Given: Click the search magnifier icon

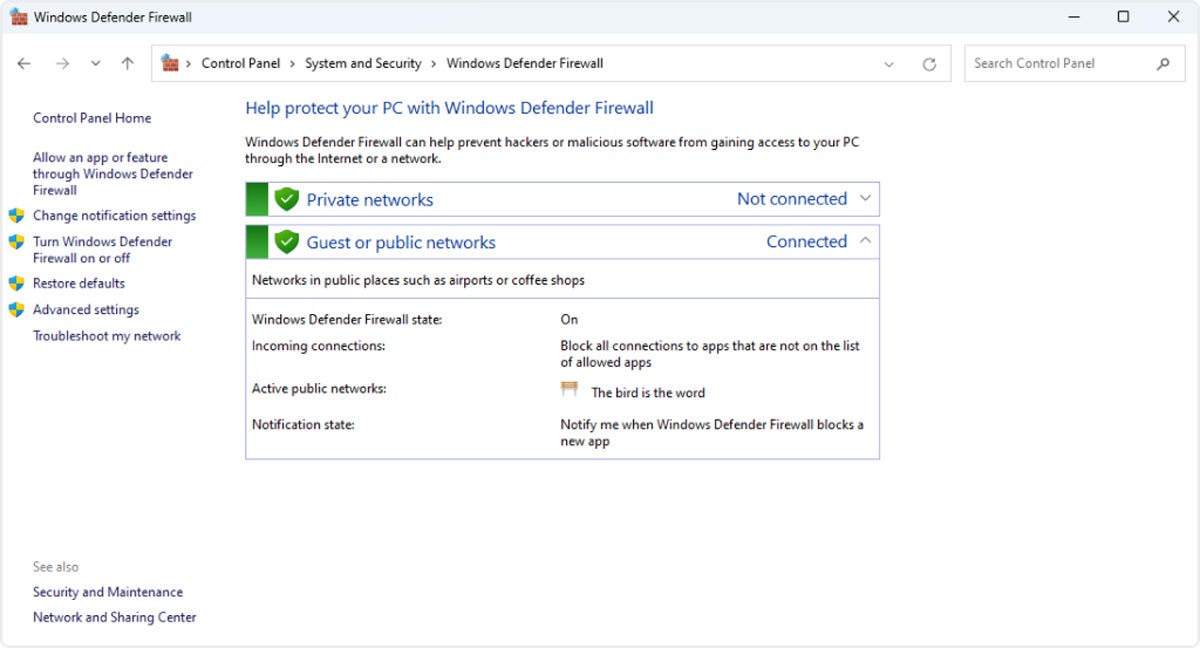Looking at the screenshot, I should (x=1162, y=63).
